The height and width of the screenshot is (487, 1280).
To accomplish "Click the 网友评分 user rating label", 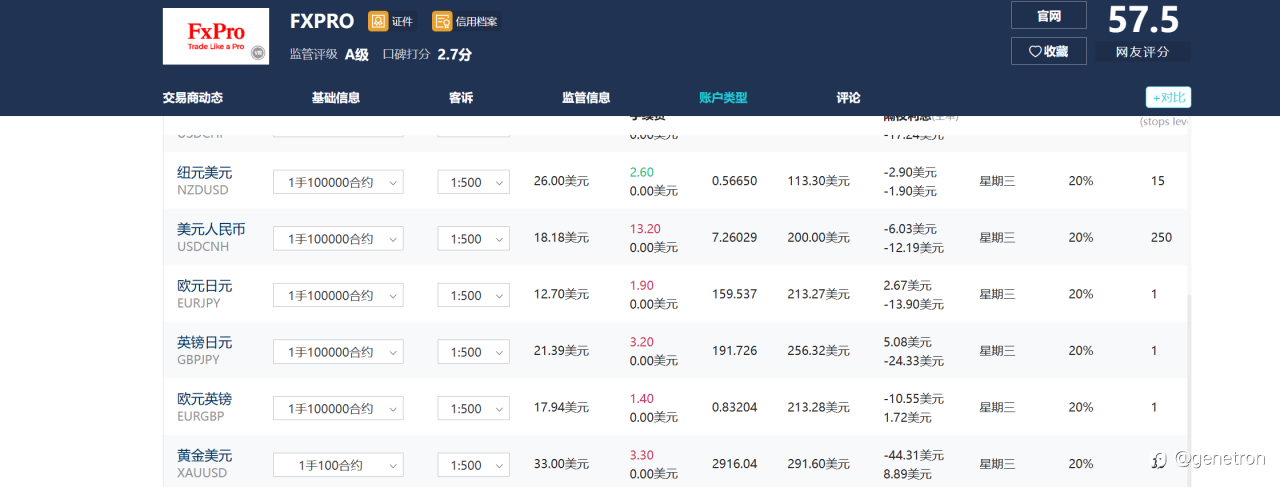I will coord(1142,52).
